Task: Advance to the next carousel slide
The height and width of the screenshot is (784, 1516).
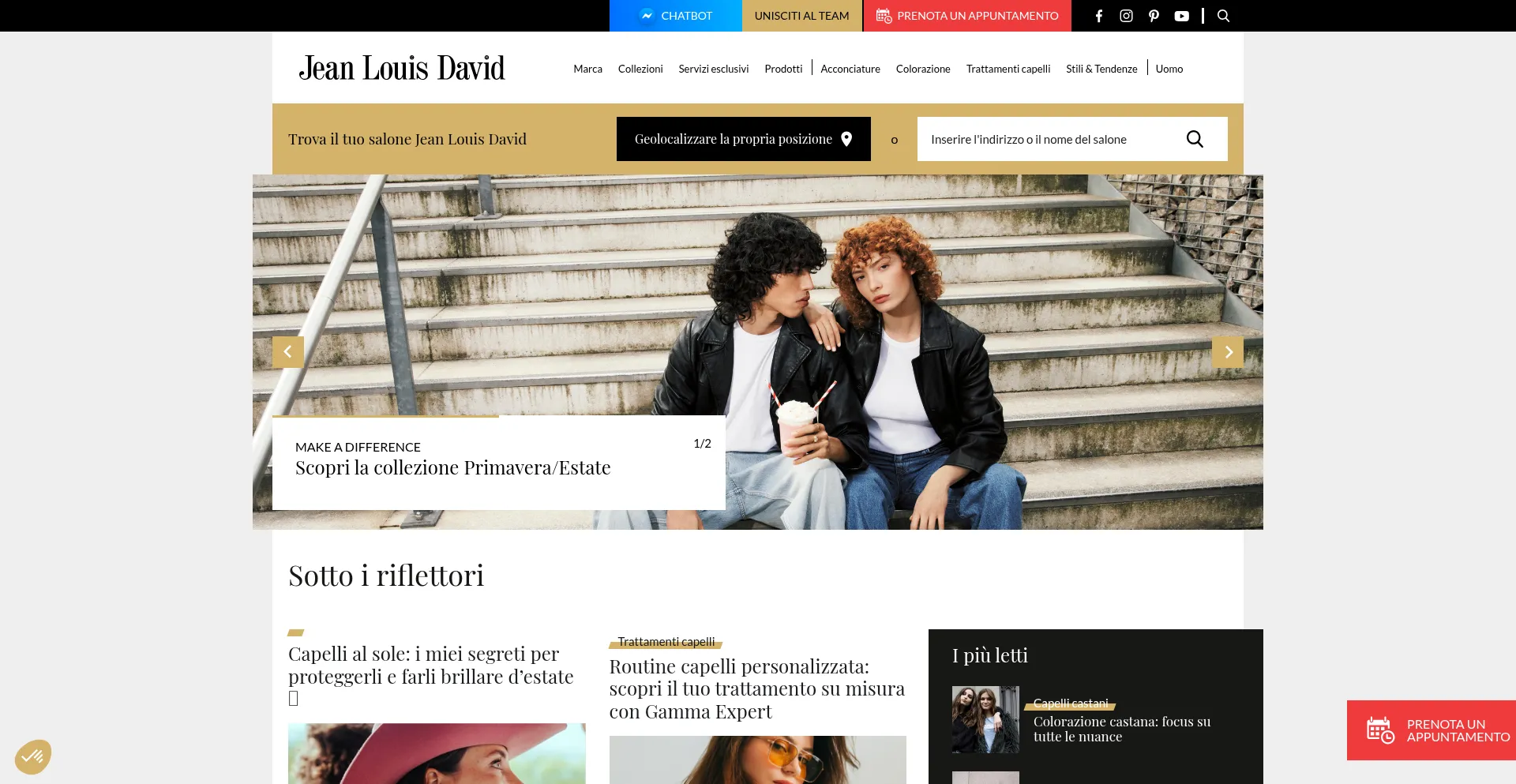Action: coord(1228,352)
